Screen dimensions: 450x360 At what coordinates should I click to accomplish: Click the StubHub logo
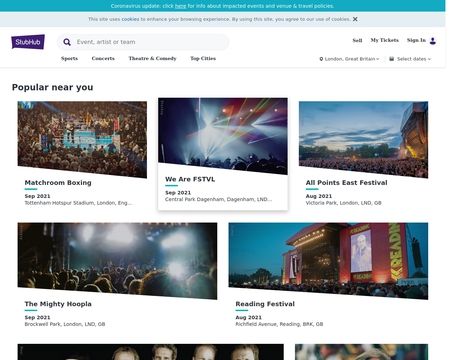pos(28,42)
